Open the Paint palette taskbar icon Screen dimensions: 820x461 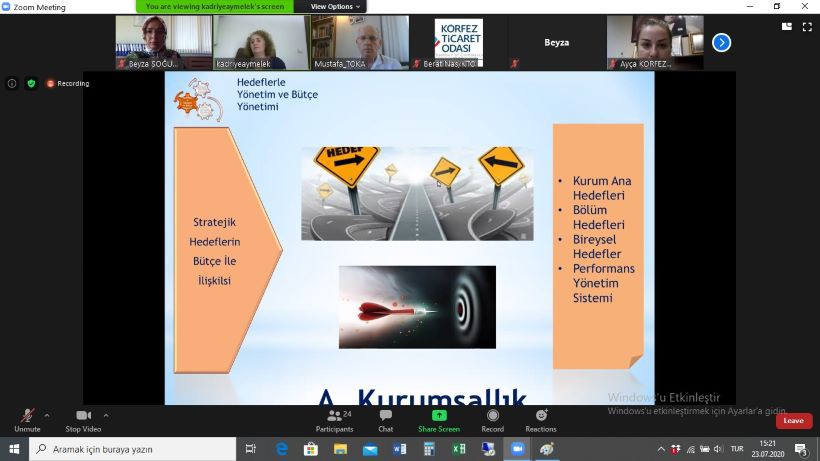coord(547,449)
